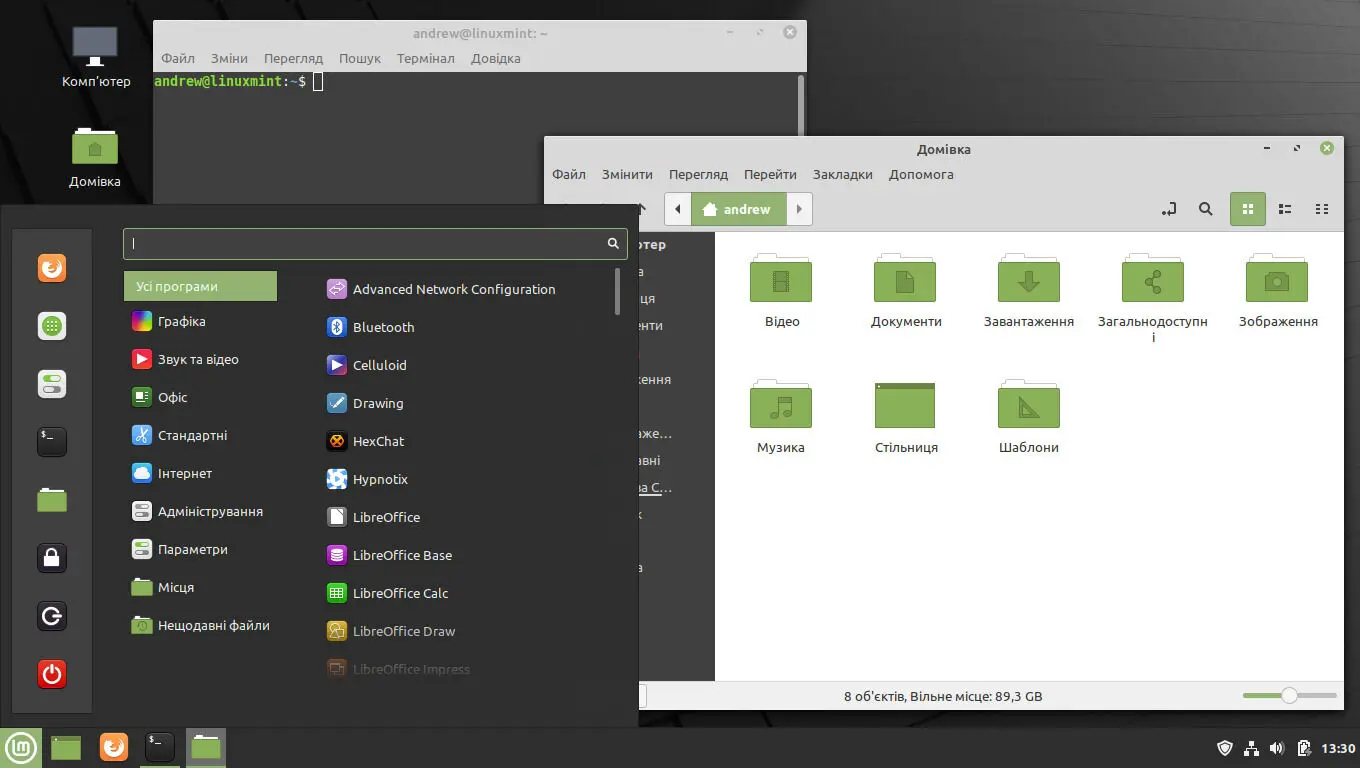Open search in the file manager toolbar
Screen dimensions: 1360x768
coord(1205,209)
